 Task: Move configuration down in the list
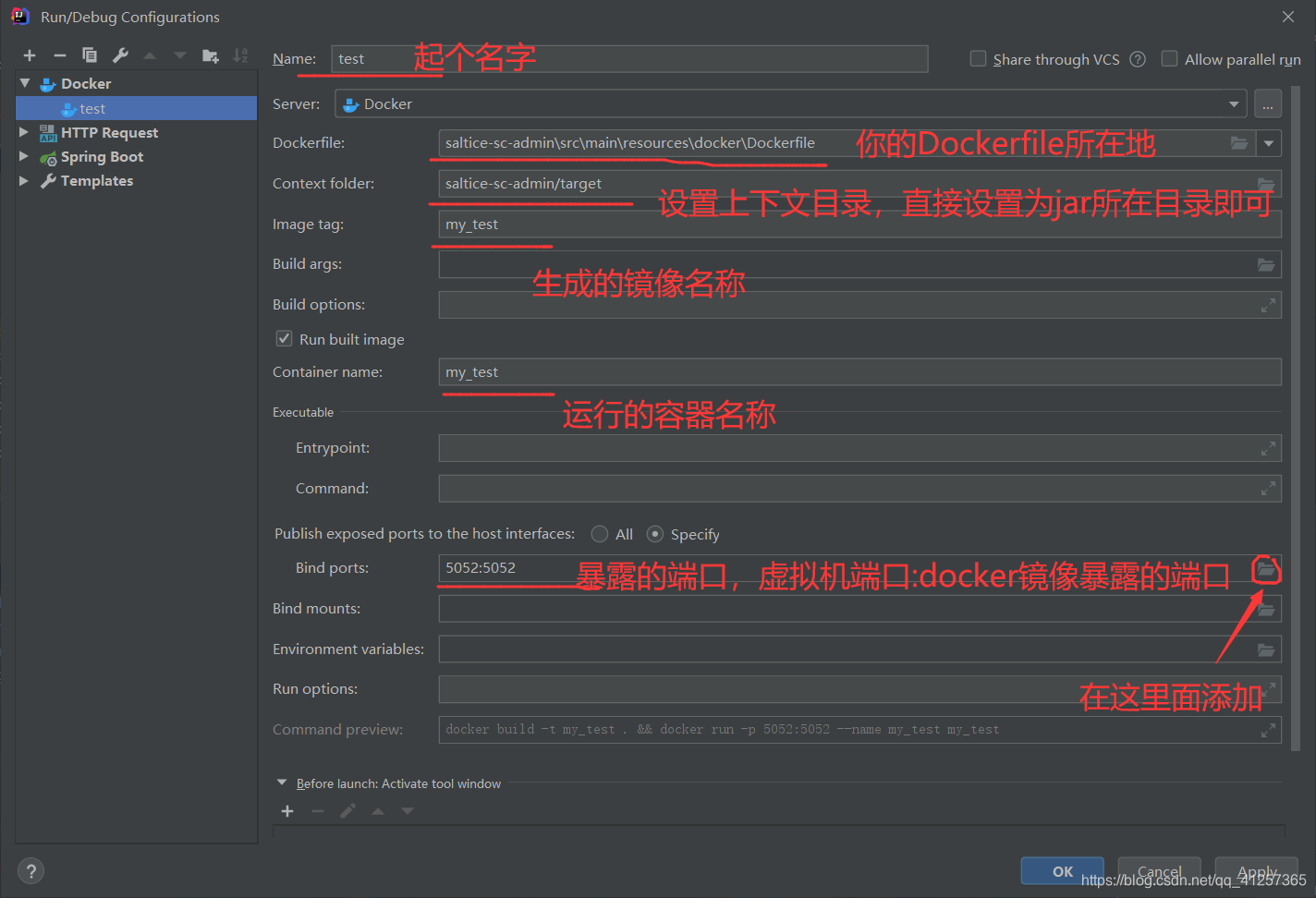tap(180, 55)
